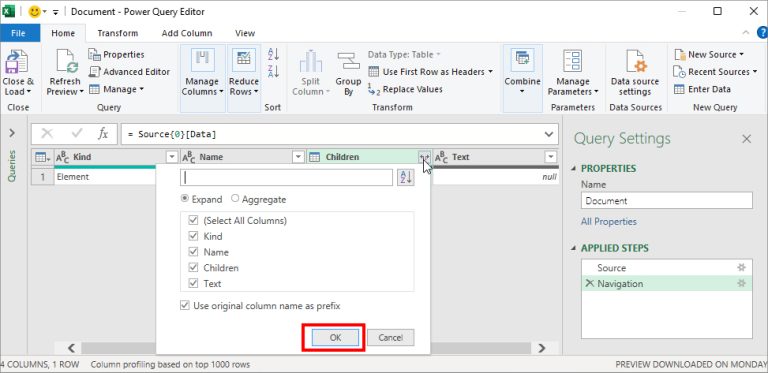
Task: Uncheck the Kind column checkbox
Action: point(193,236)
